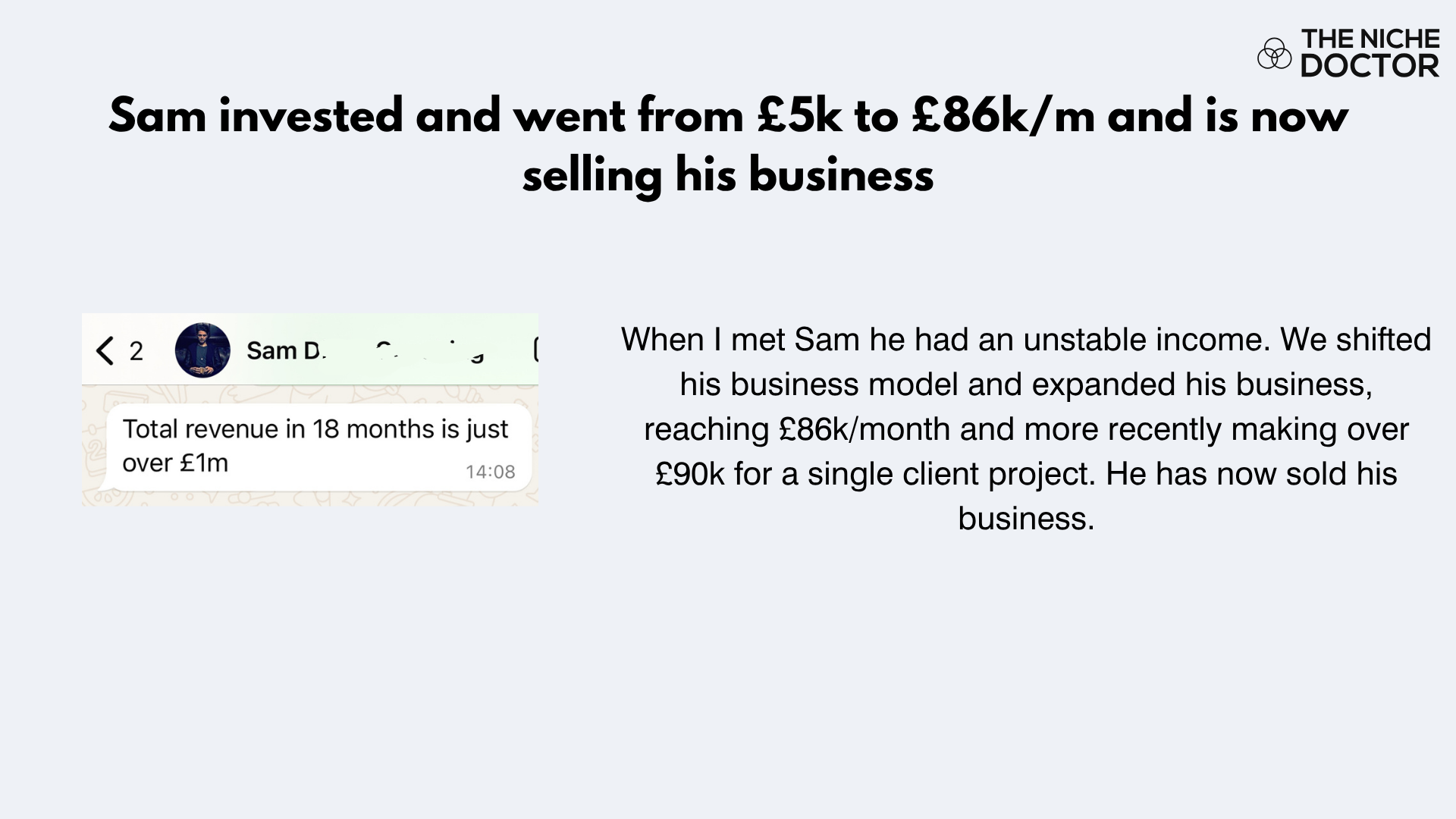This screenshot has height=819, width=1456.
Task: Click the headline line 'selling his business'
Action: coord(727,175)
